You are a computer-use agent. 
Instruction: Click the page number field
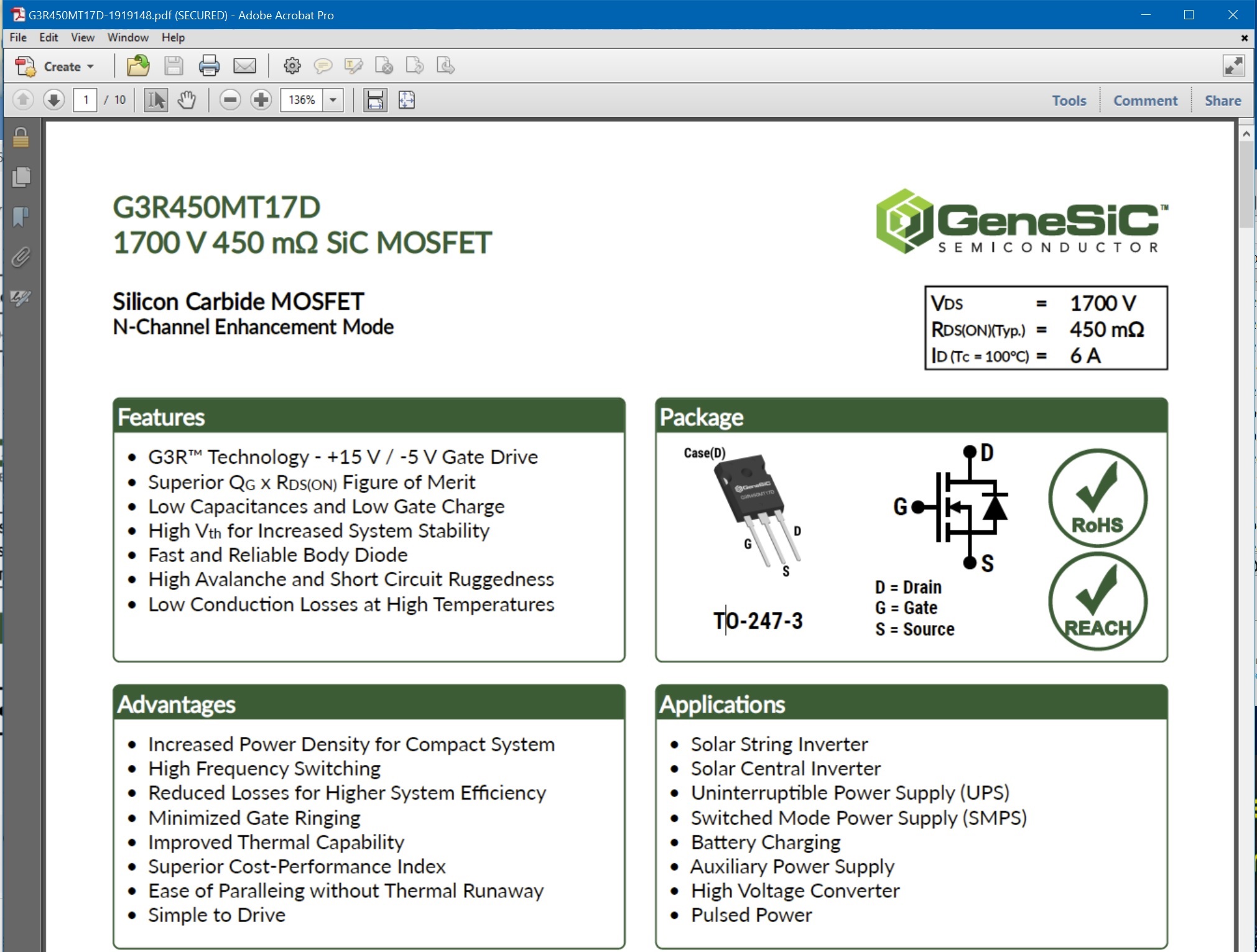(85, 99)
